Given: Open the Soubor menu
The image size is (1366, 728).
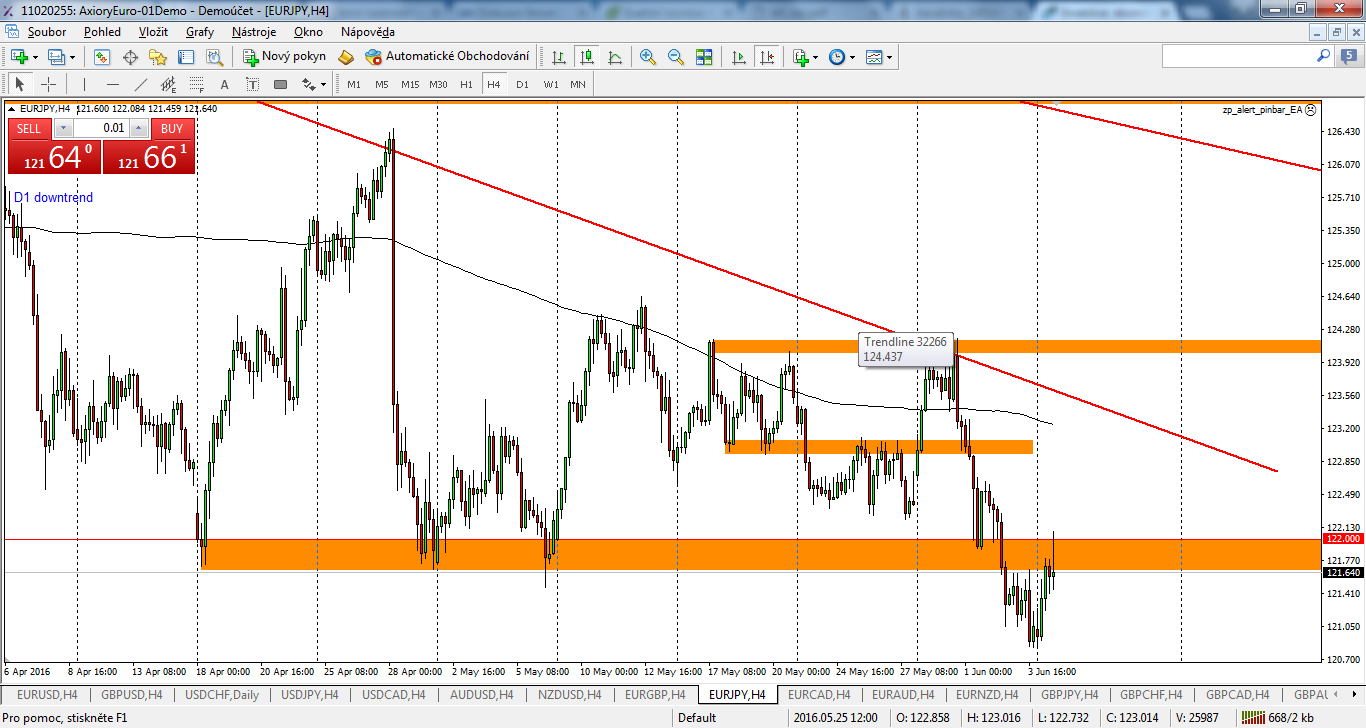Looking at the screenshot, I should [x=46, y=32].
